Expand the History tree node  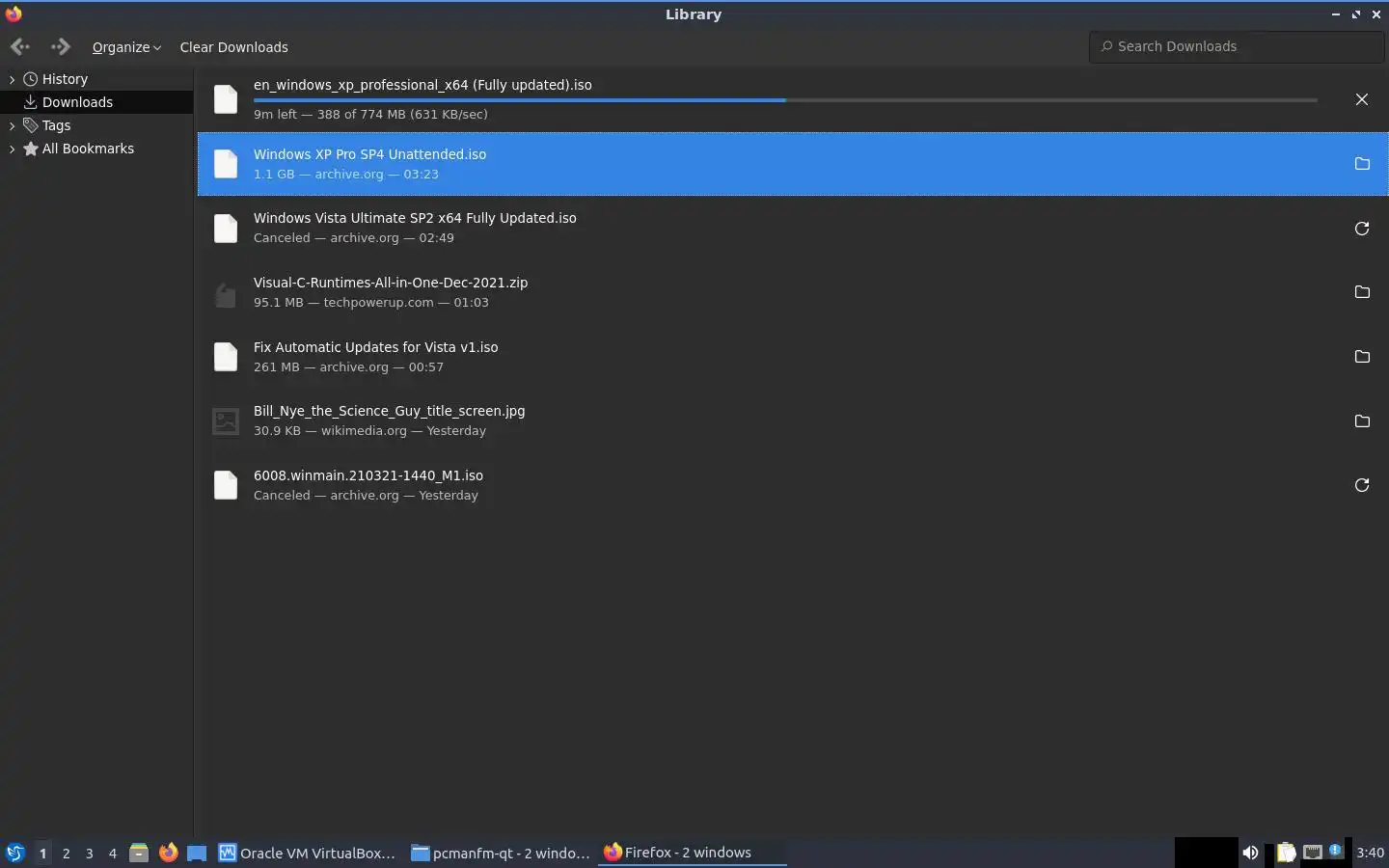[x=12, y=79]
